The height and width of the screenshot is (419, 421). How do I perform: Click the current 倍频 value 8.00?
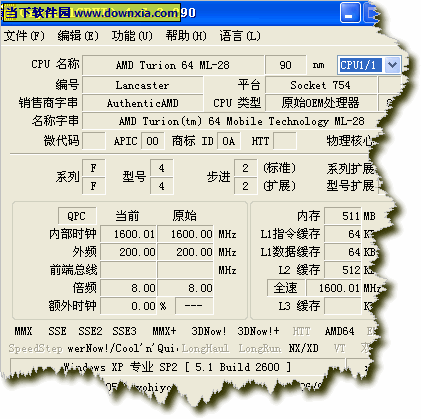128,288
